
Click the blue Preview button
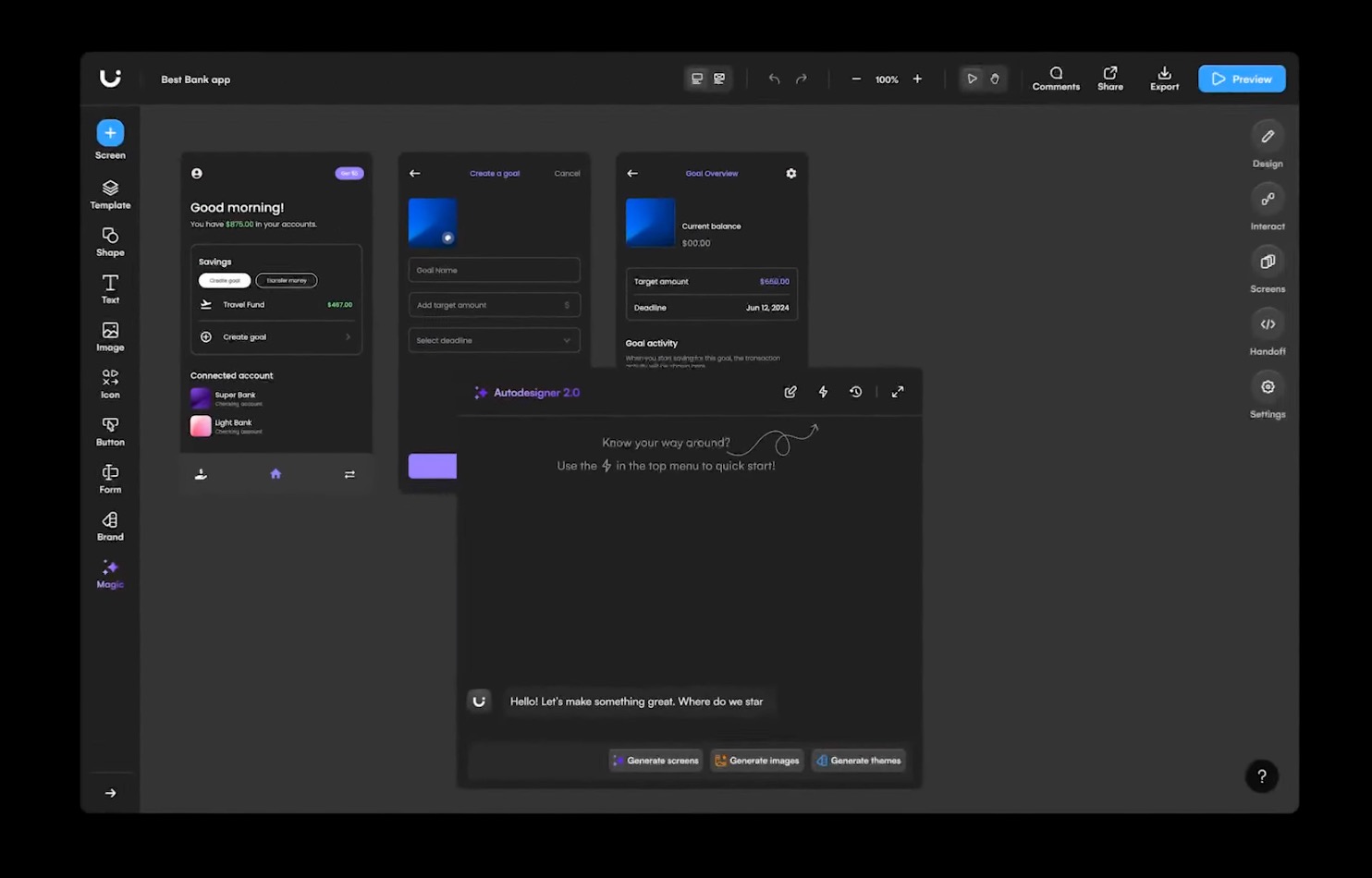(x=1242, y=79)
